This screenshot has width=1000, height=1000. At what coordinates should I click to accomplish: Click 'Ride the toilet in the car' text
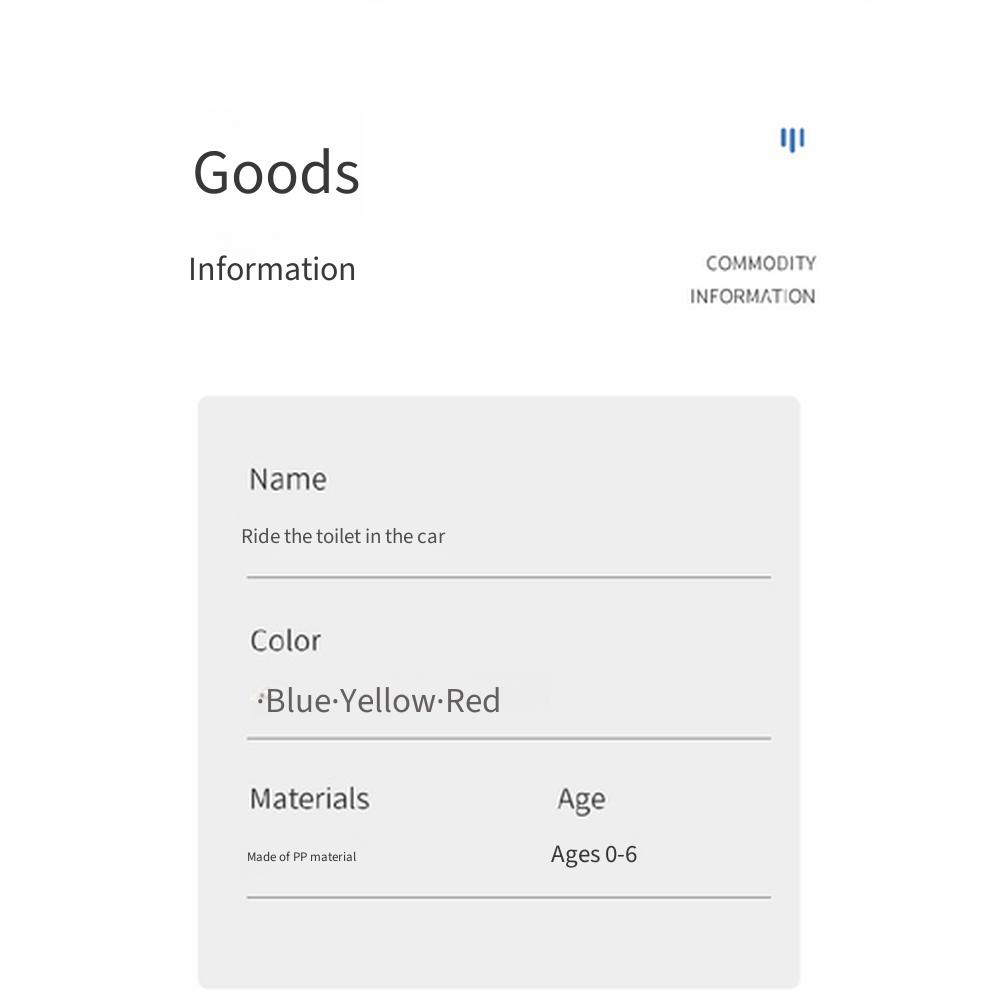point(343,536)
